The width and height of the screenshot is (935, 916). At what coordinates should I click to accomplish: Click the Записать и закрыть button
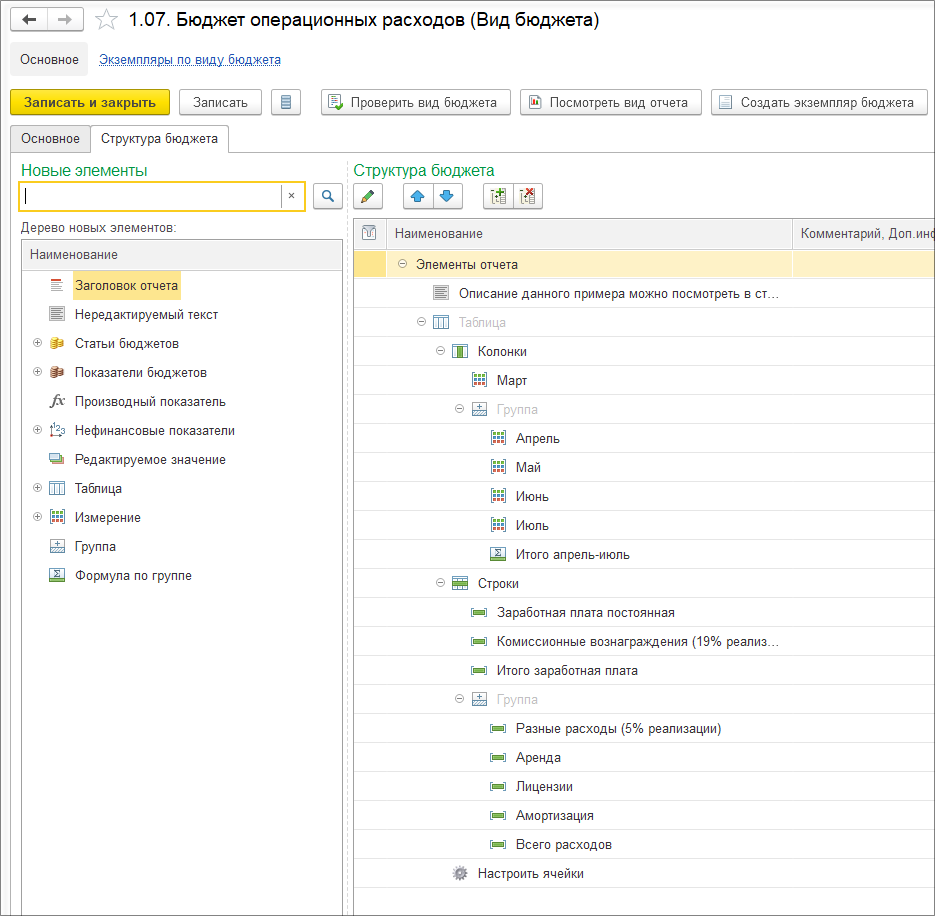point(90,102)
